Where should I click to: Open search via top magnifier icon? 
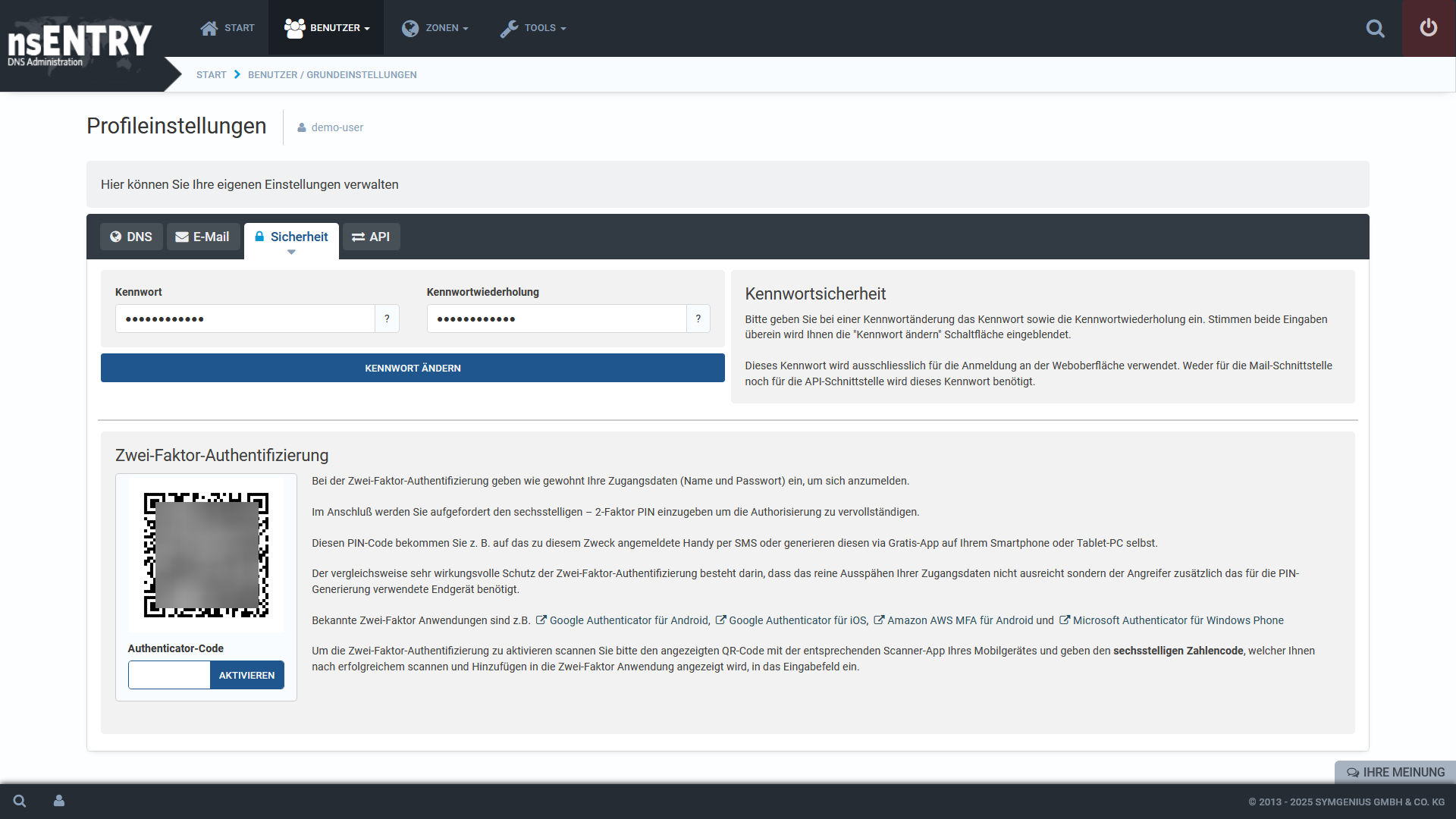click(1375, 29)
